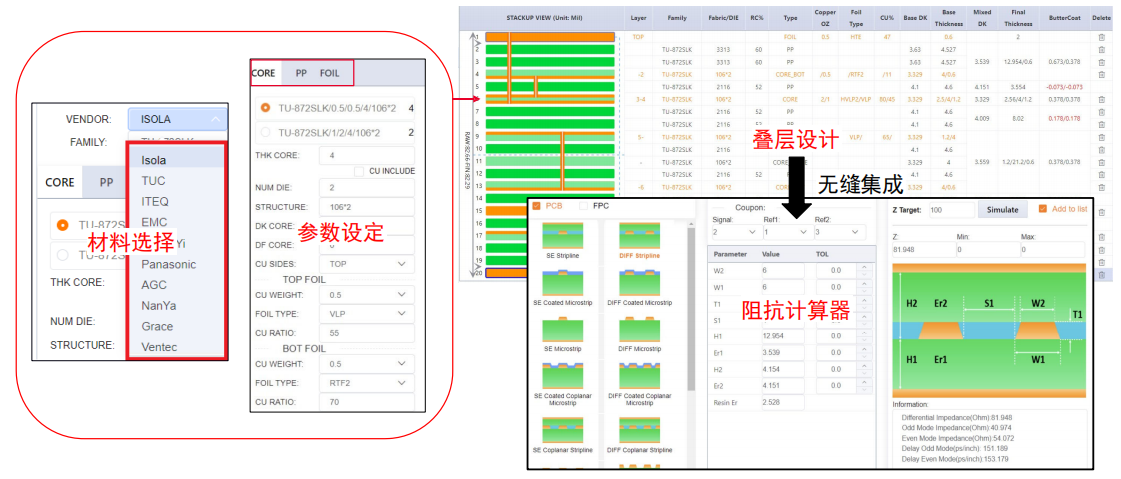Delete the 3-4 CORE HVLP2/VLP row
This screenshot has width=1121, height=479.
pyautogui.click(x=1102, y=99)
